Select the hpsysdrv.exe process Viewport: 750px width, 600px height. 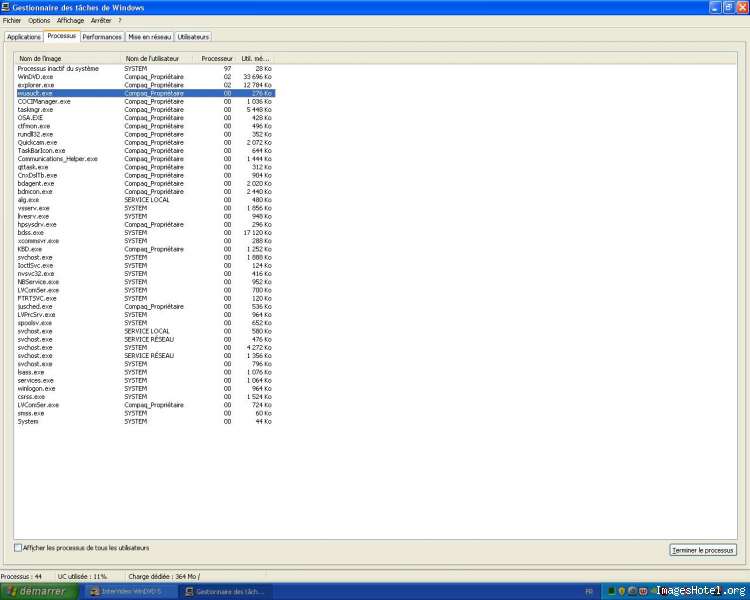coord(145,224)
